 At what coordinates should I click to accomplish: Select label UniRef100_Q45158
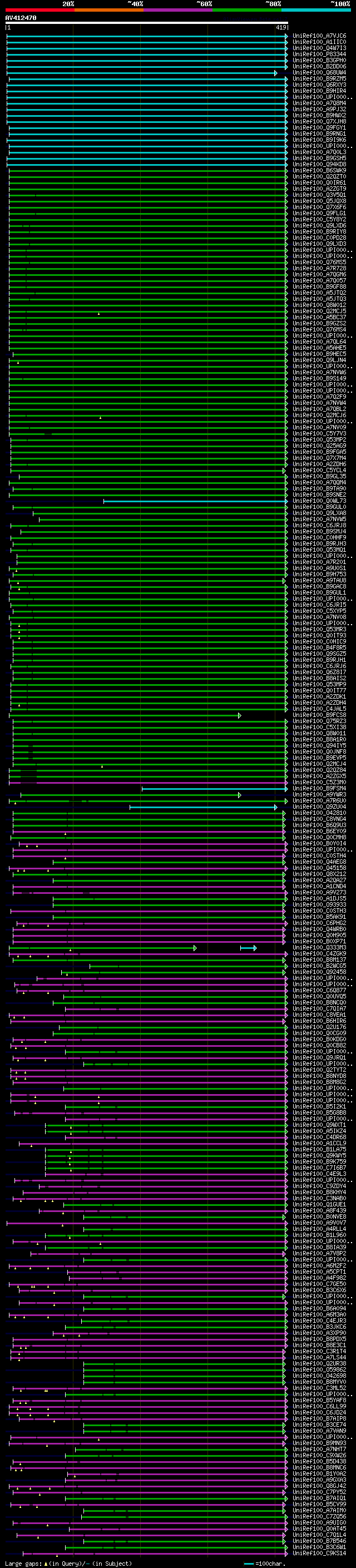tap(319, 868)
